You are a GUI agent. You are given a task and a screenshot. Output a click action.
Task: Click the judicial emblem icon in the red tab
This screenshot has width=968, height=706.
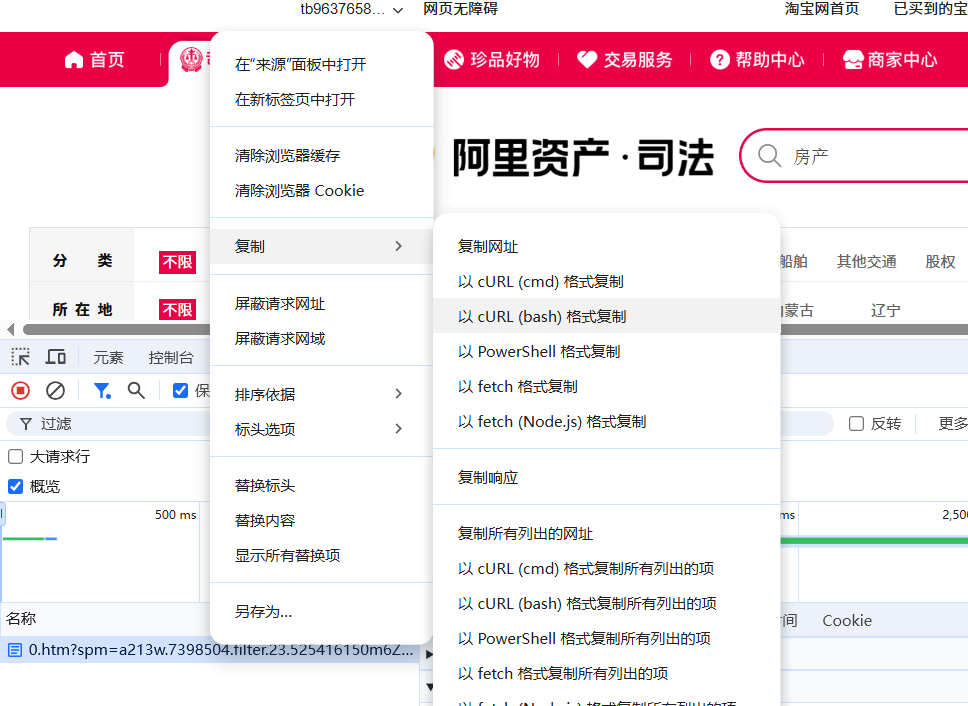click(x=191, y=60)
